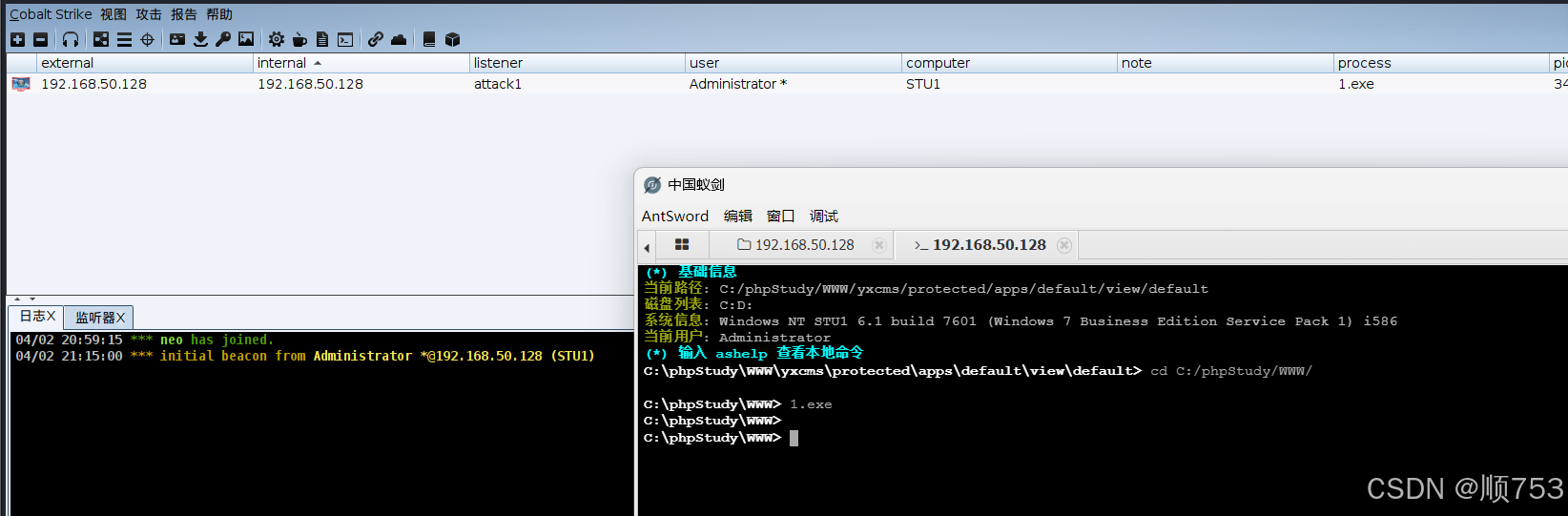This screenshot has height=516, width=1568.
Task: Click the 'initial beacon from Administrator' log line
Action: pyautogui.click(x=305, y=356)
